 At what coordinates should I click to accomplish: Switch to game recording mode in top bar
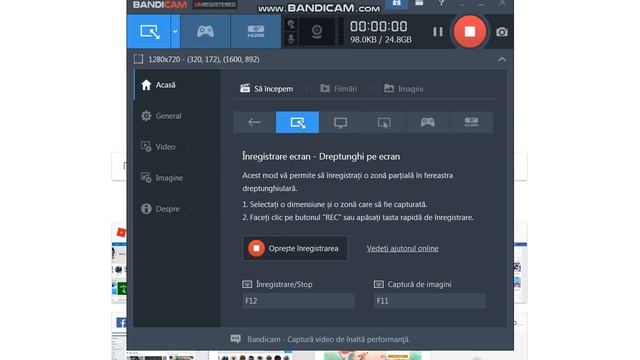(x=205, y=31)
